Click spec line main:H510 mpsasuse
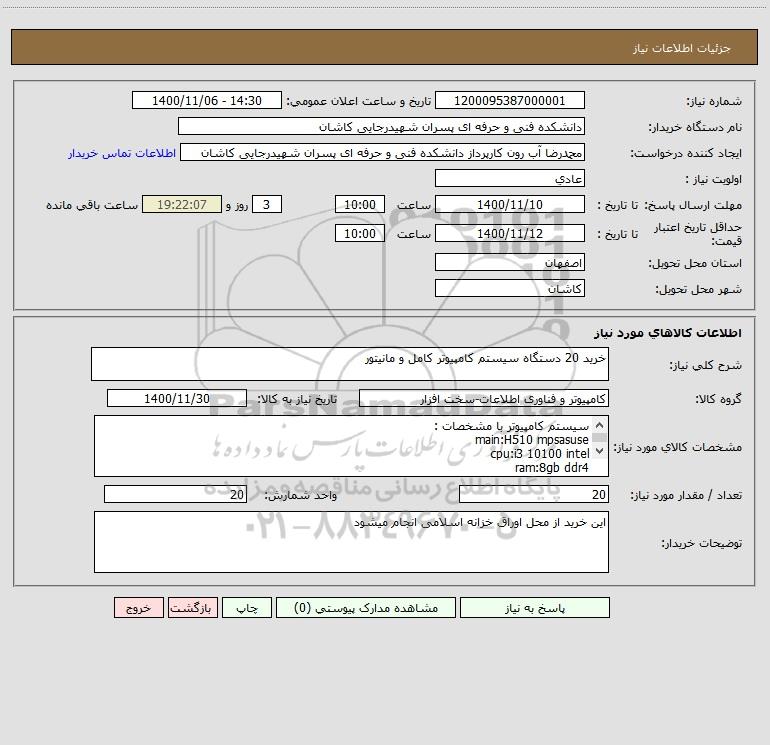Viewport: 770px width, 745px height. click(531, 440)
